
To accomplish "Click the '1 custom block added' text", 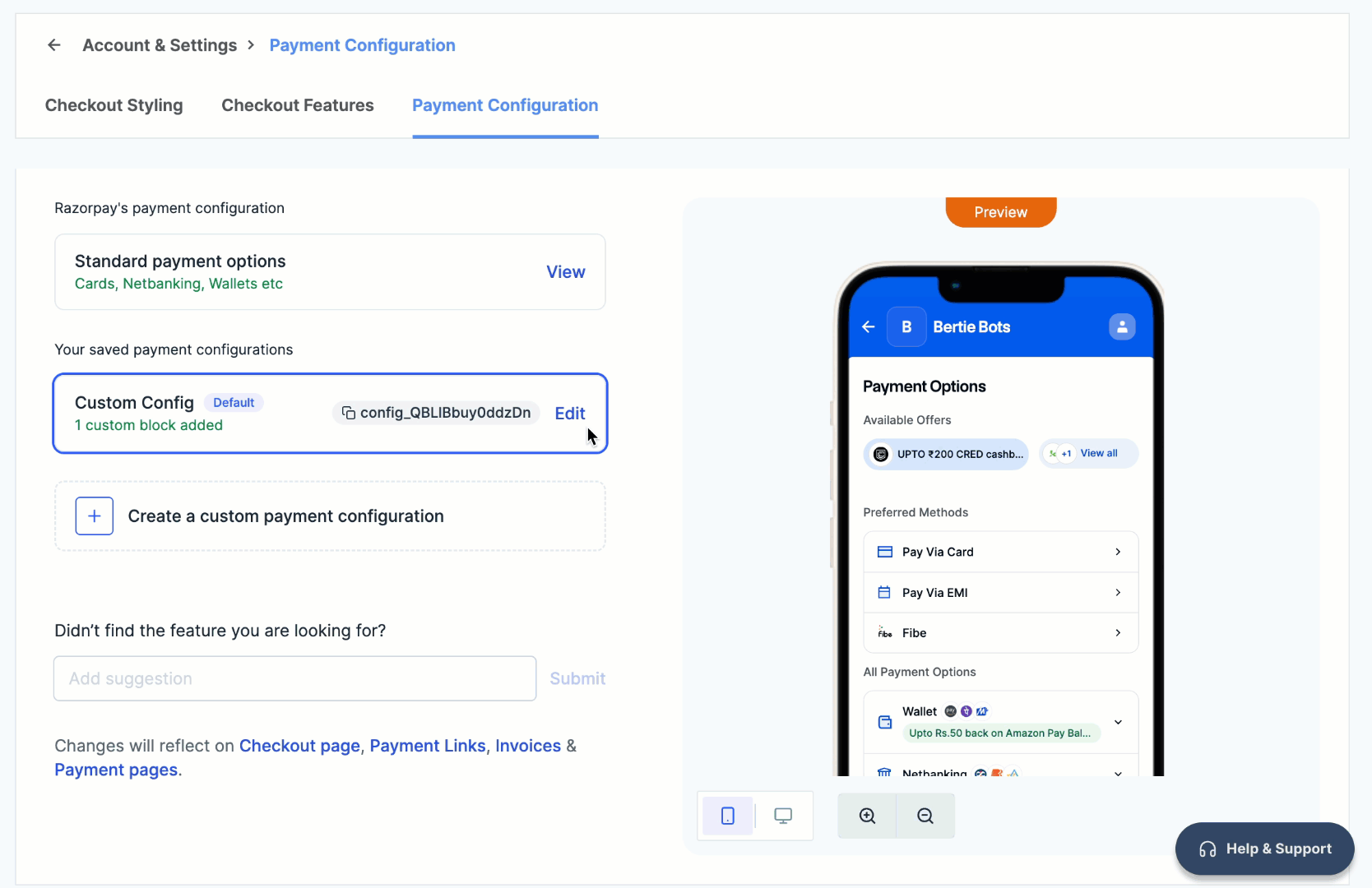I will click(149, 425).
